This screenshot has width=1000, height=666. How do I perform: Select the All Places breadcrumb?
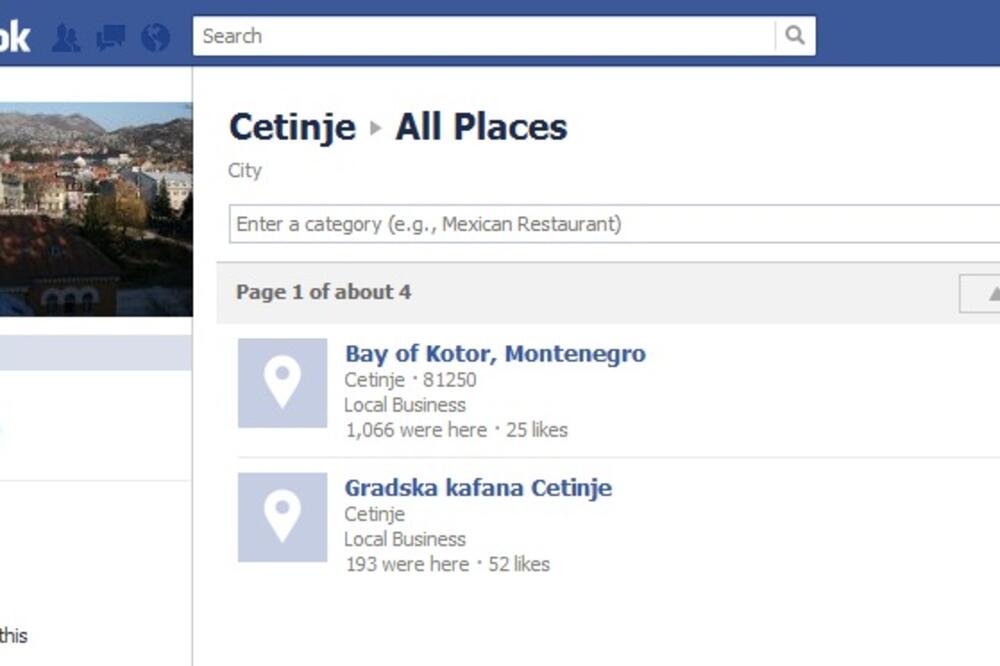[x=480, y=127]
